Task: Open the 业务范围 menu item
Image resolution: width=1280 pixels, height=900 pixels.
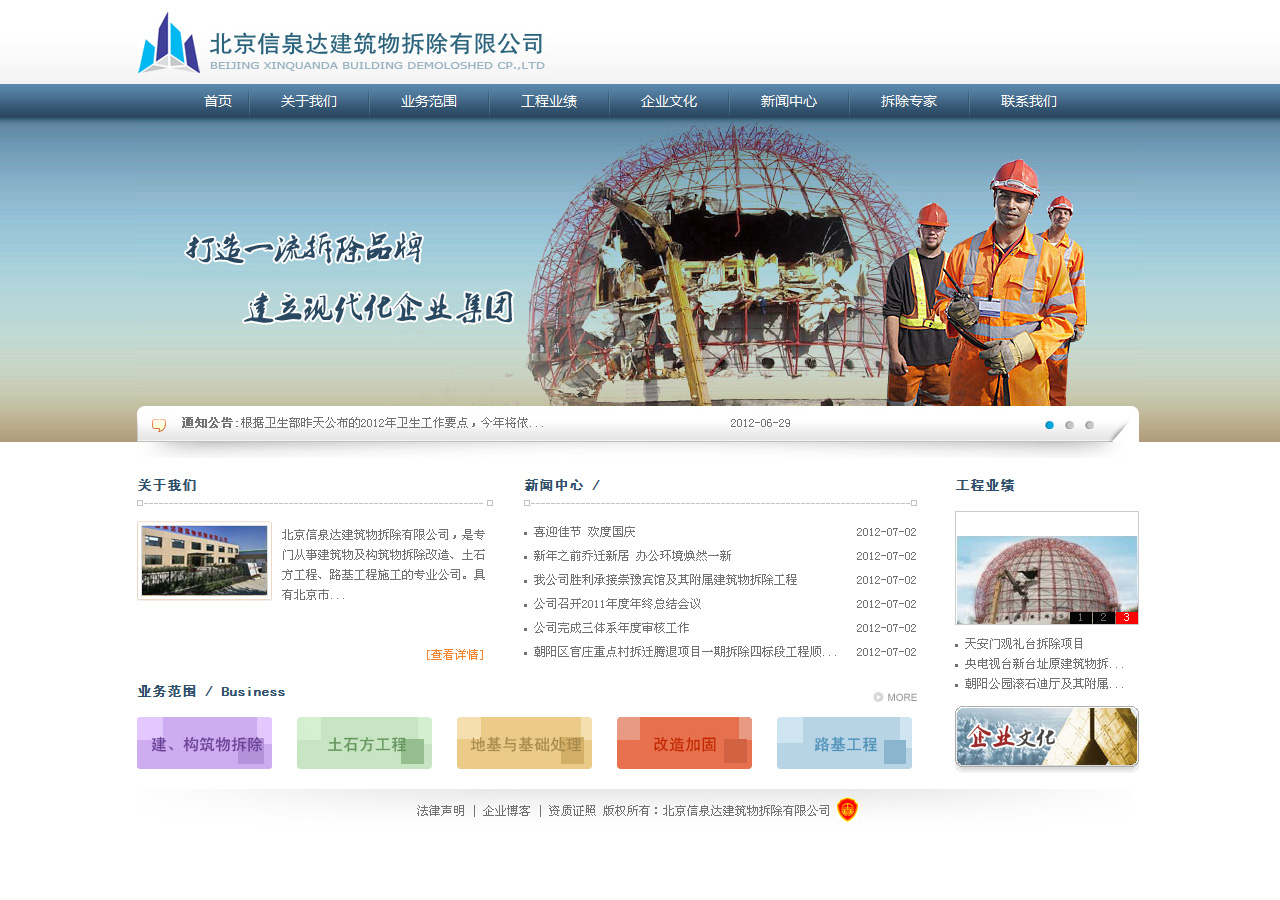Action: tap(429, 101)
